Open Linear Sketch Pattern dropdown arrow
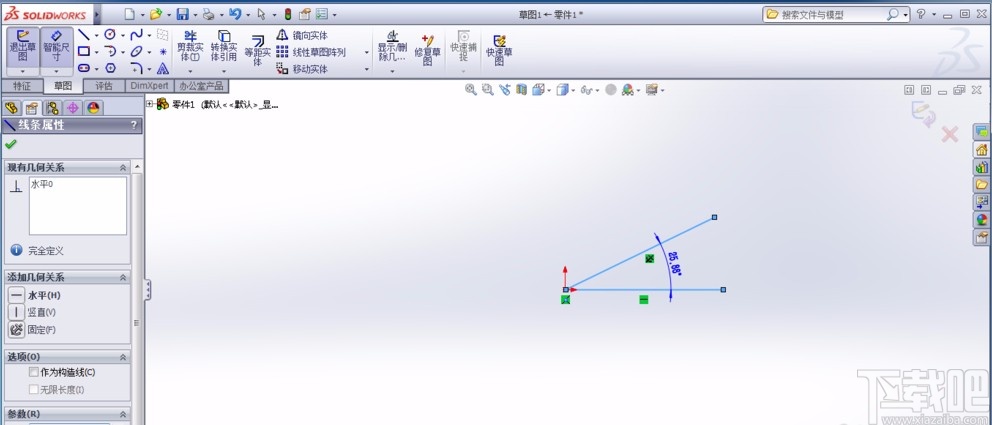992x425 pixels. pyautogui.click(x=366, y=52)
